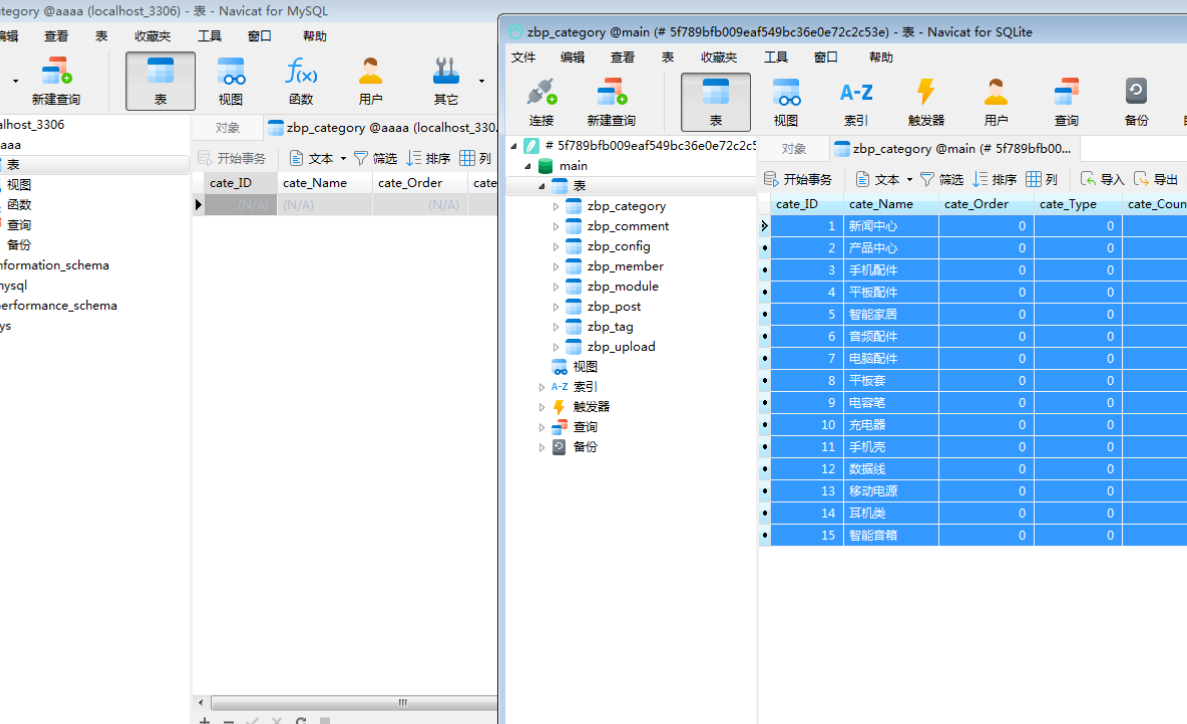Screen dimensions: 1187x724
Task: Open the 触发器 lightning icon
Action: click(926, 101)
